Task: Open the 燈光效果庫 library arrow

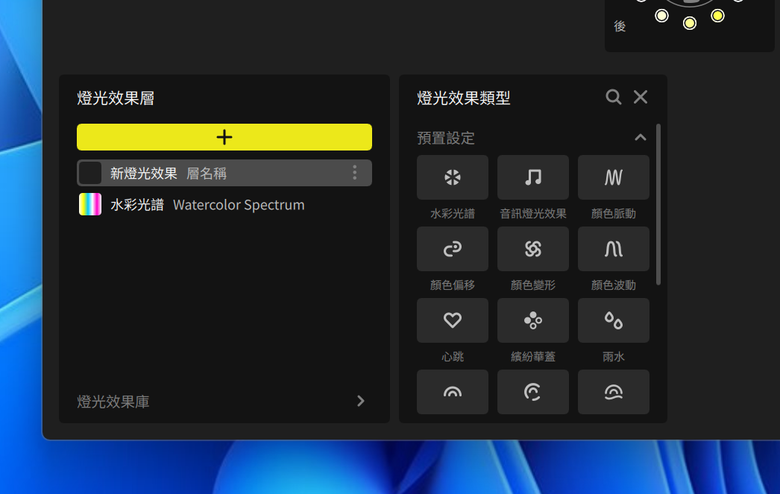Action: click(x=361, y=401)
